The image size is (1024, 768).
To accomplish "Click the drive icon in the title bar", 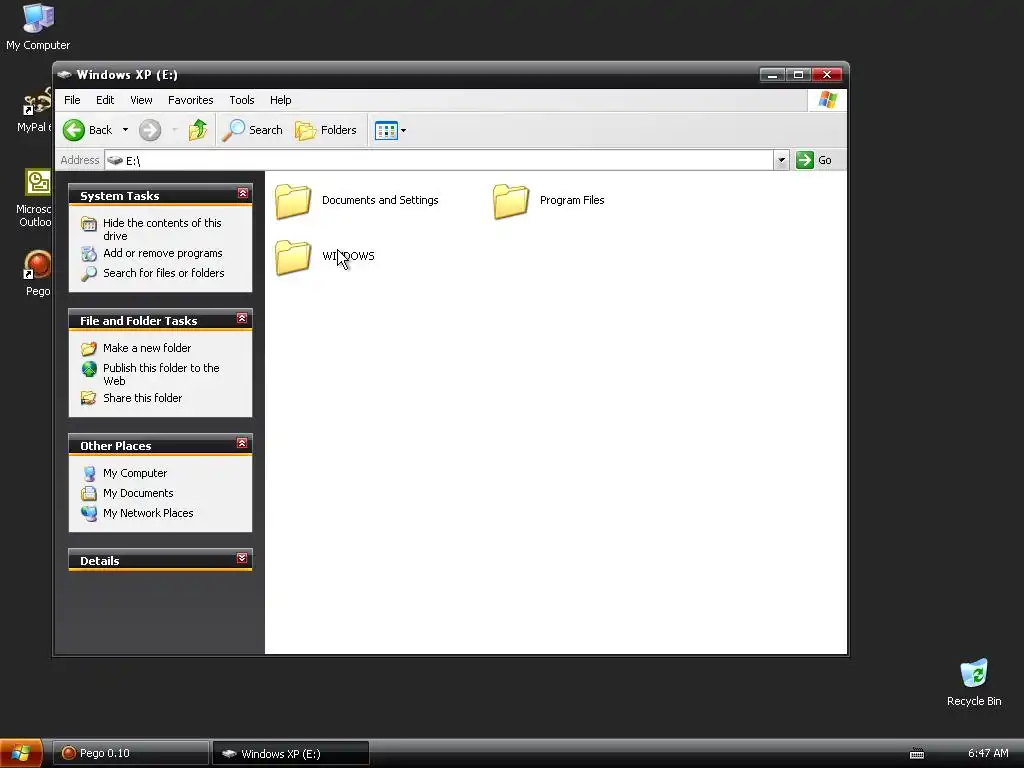I will pyautogui.click(x=64, y=74).
